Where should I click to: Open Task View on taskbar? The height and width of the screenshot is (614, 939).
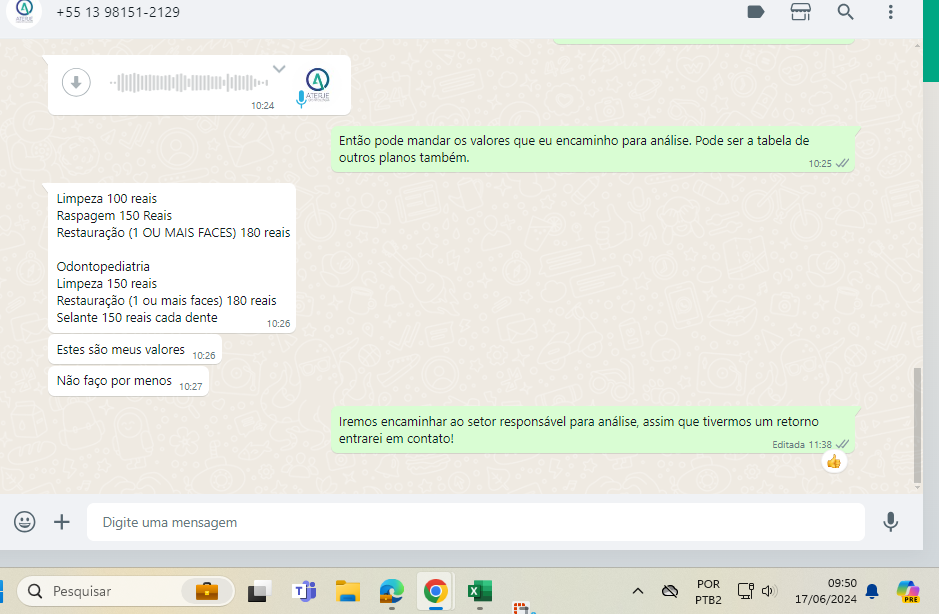tap(259, 591)
